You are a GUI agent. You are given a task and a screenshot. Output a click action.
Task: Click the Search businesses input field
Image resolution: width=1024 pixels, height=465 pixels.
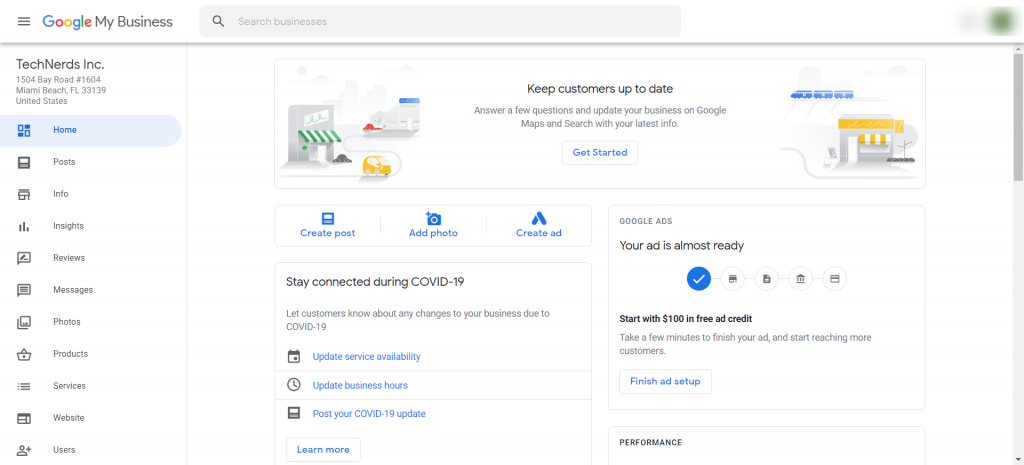point(440,22)
